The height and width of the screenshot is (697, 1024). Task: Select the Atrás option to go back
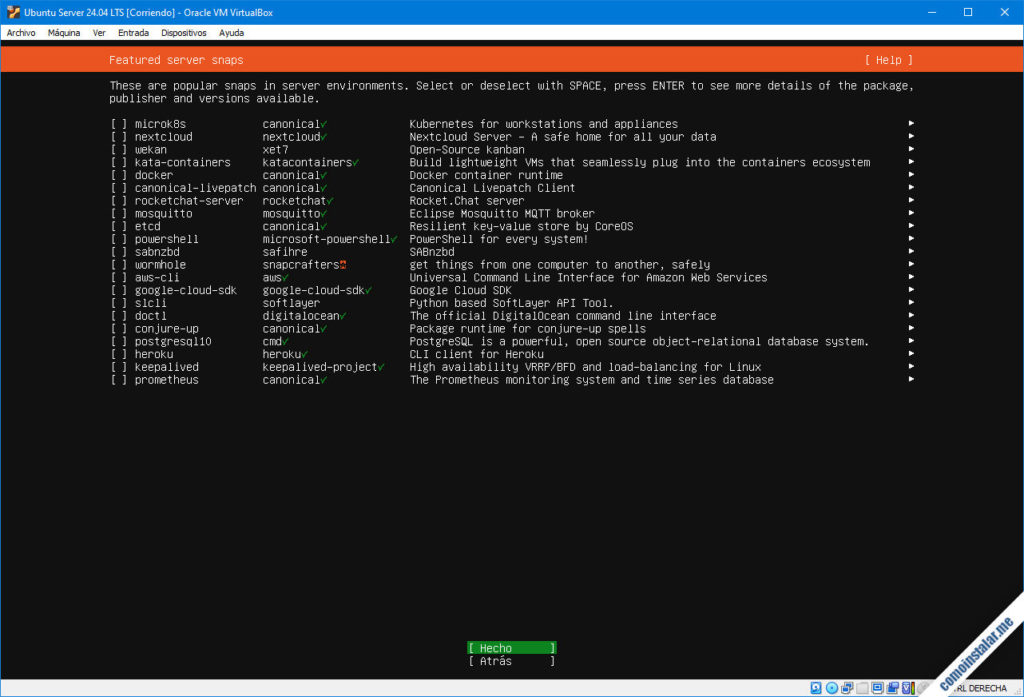point(510,660)
